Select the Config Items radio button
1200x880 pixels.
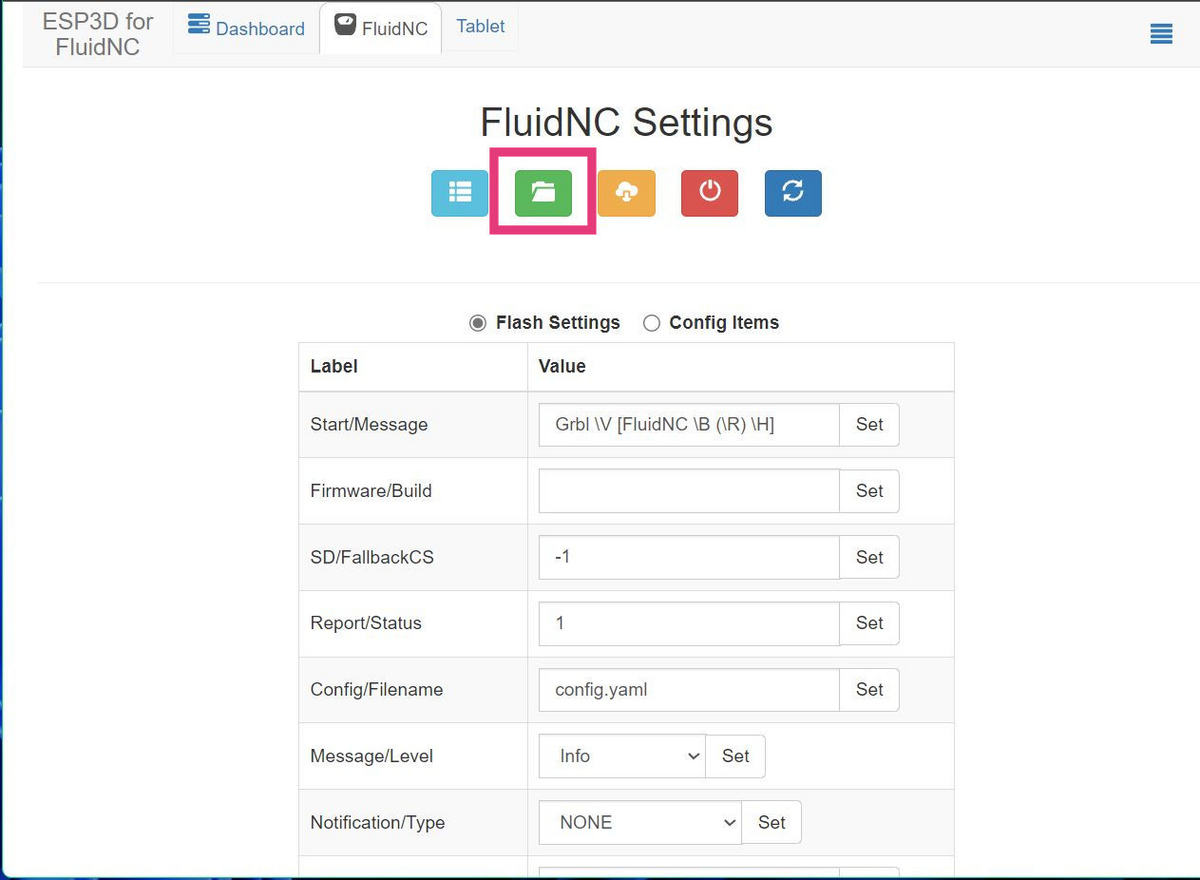click(x=652, y=323)
